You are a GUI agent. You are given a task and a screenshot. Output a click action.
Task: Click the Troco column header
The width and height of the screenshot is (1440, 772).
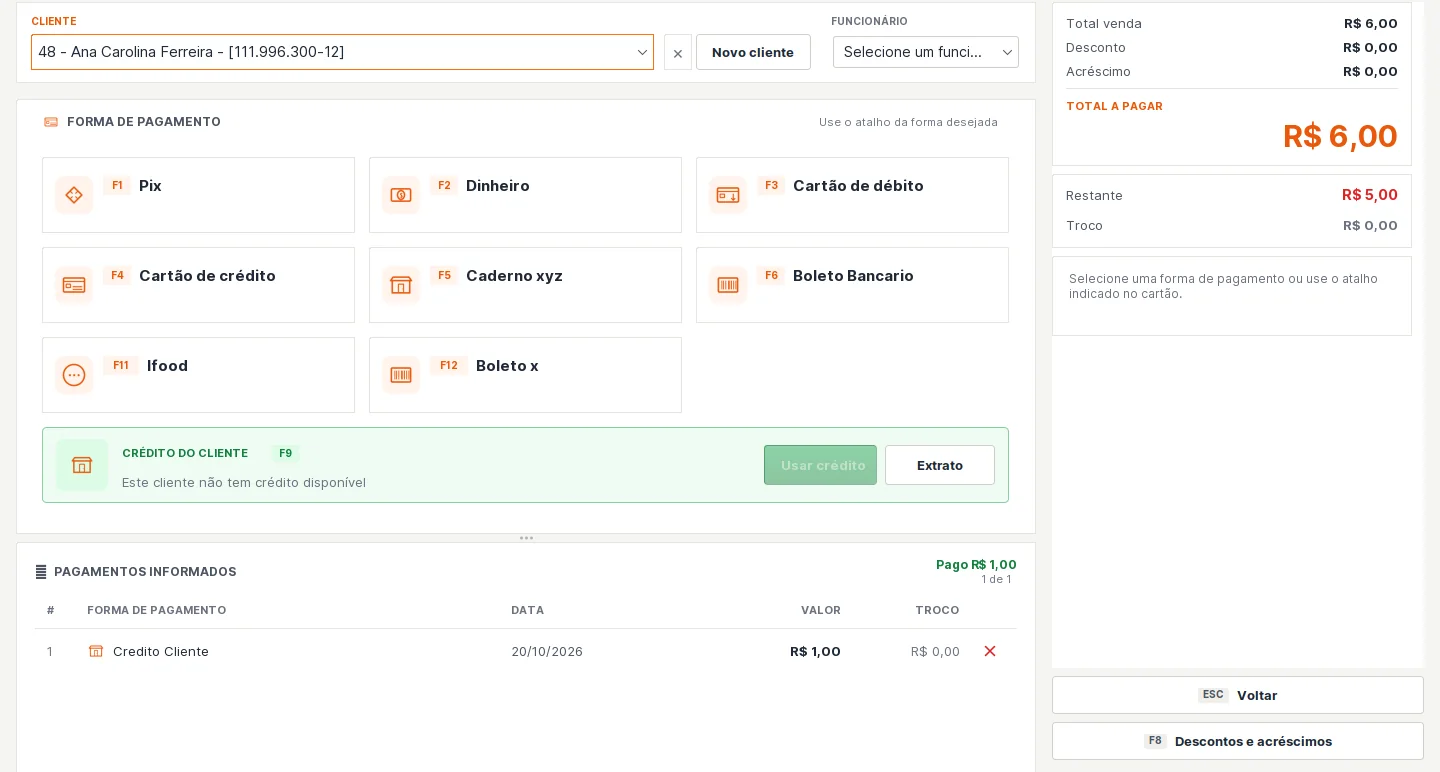pos(937,610)
